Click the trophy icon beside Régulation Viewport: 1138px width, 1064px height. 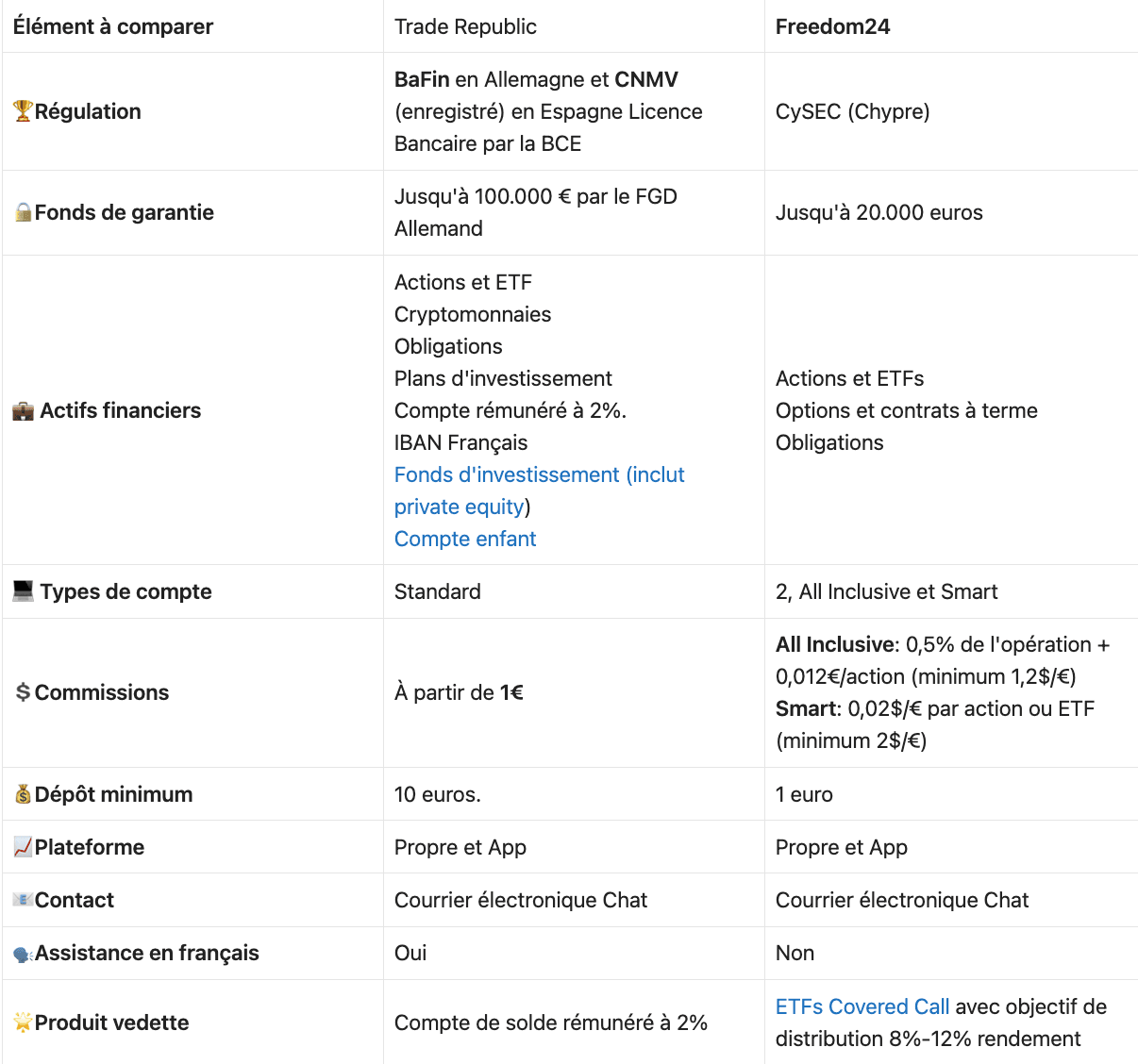coord(23,111)
